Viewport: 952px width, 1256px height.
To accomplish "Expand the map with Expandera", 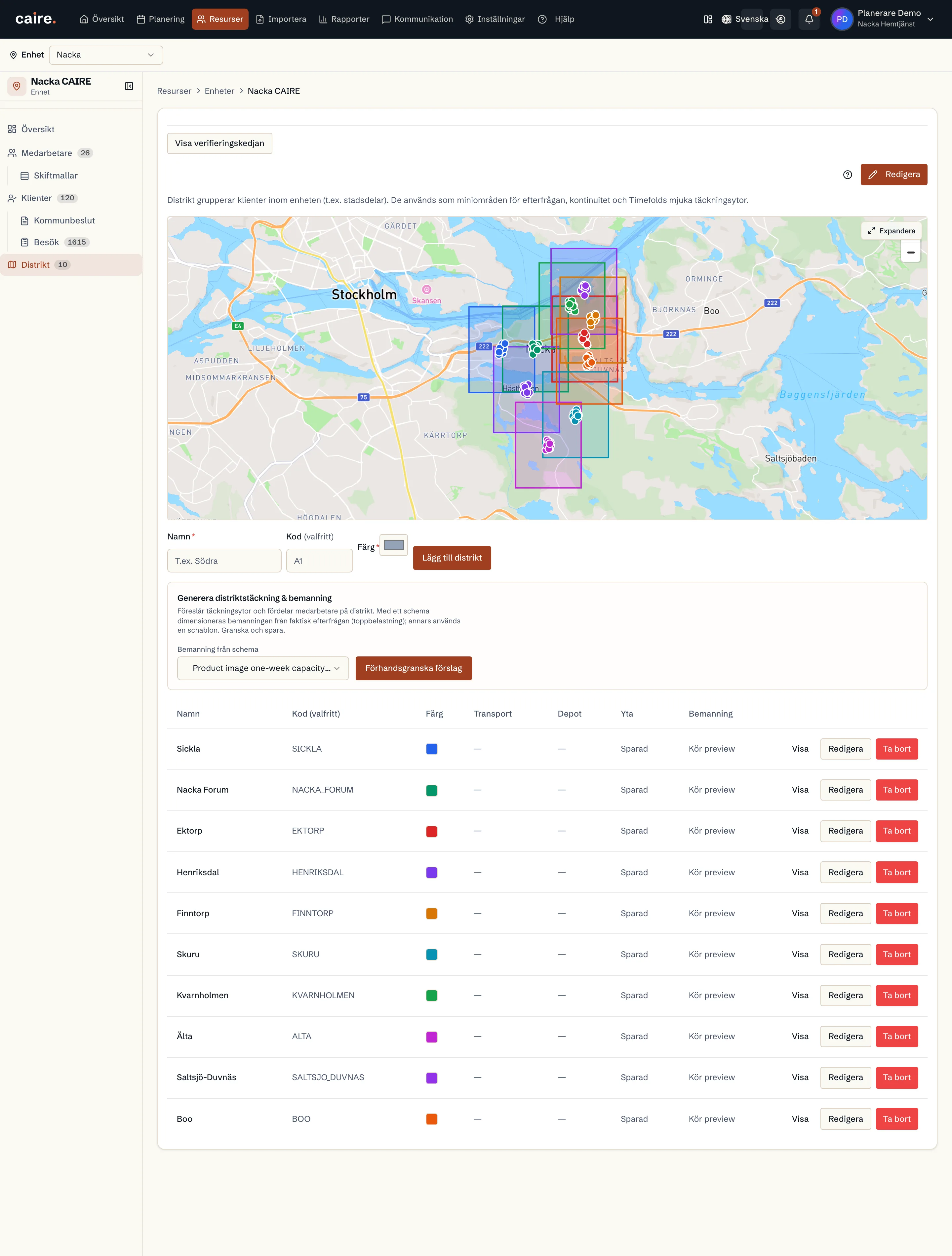I will [891, 231].
